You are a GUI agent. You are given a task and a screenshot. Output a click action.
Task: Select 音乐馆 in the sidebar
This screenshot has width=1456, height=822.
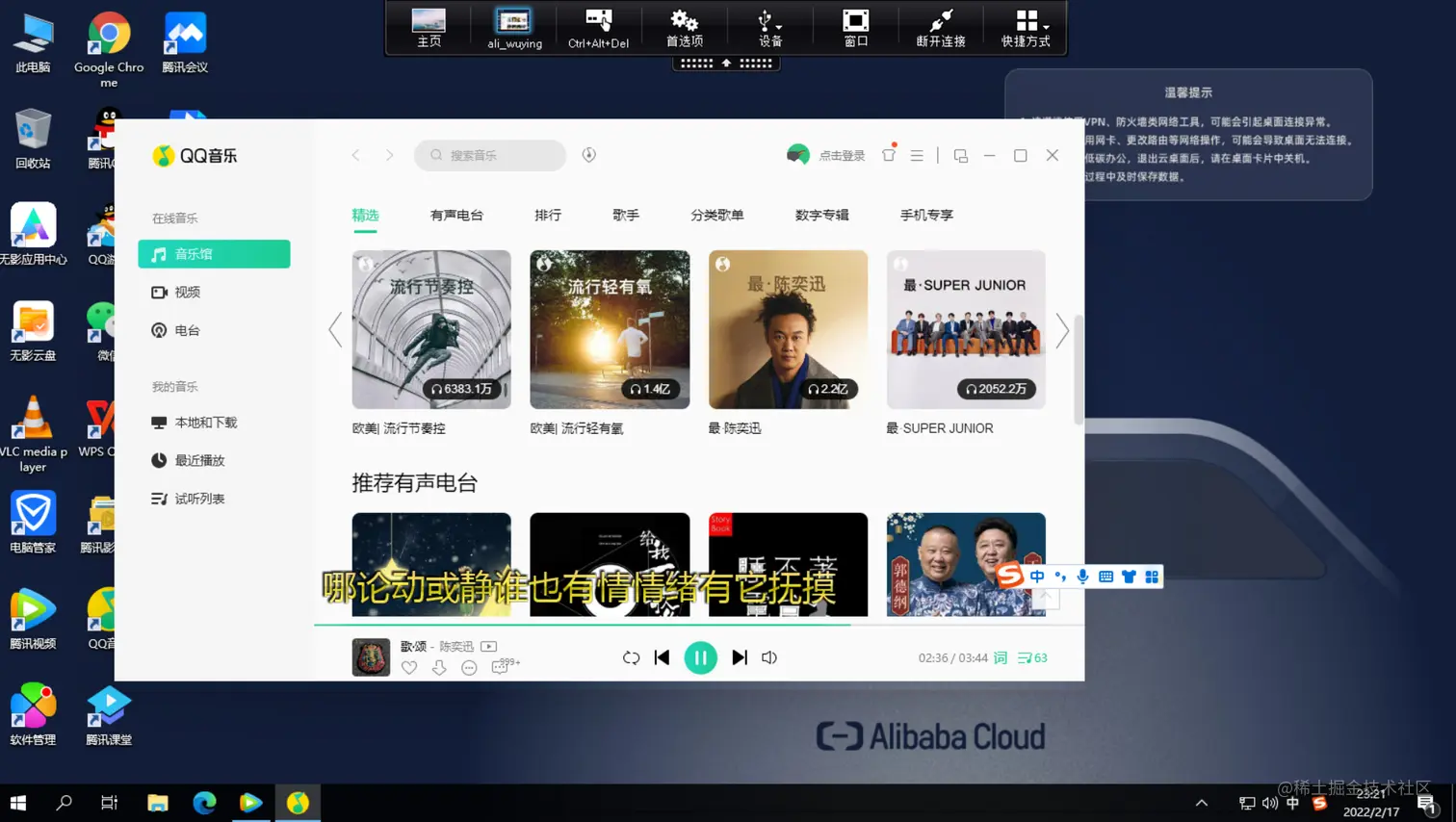(x=214, y=254)
